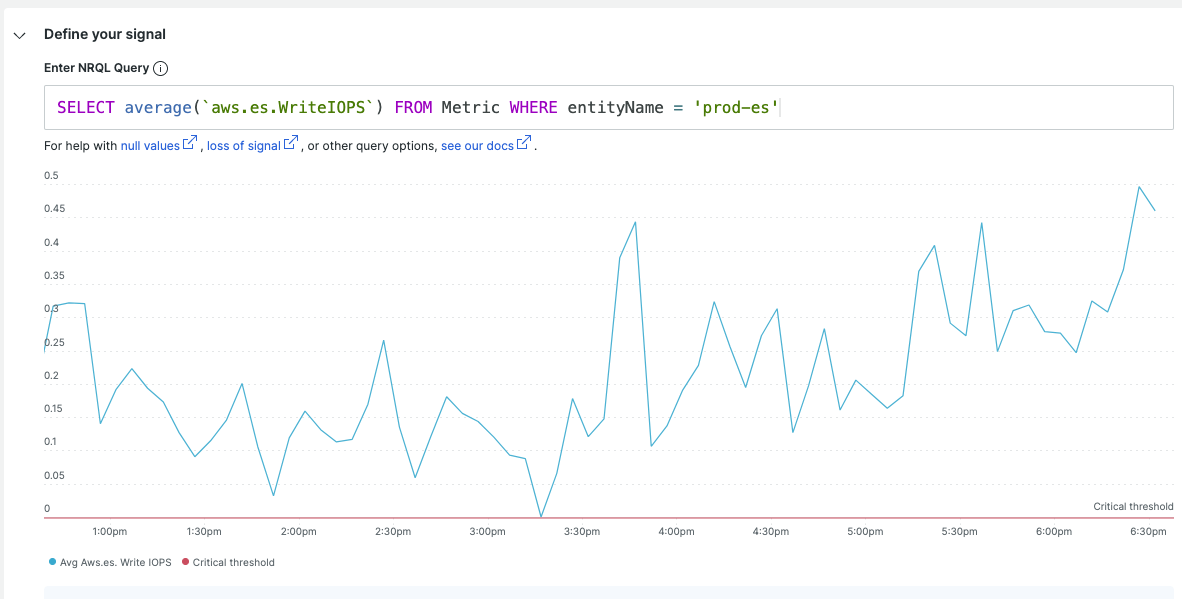The height and width of the screenshot is (599, 1182).
Task: Click the 4:30pm x-axis label
Action: [x=770, y=531]
